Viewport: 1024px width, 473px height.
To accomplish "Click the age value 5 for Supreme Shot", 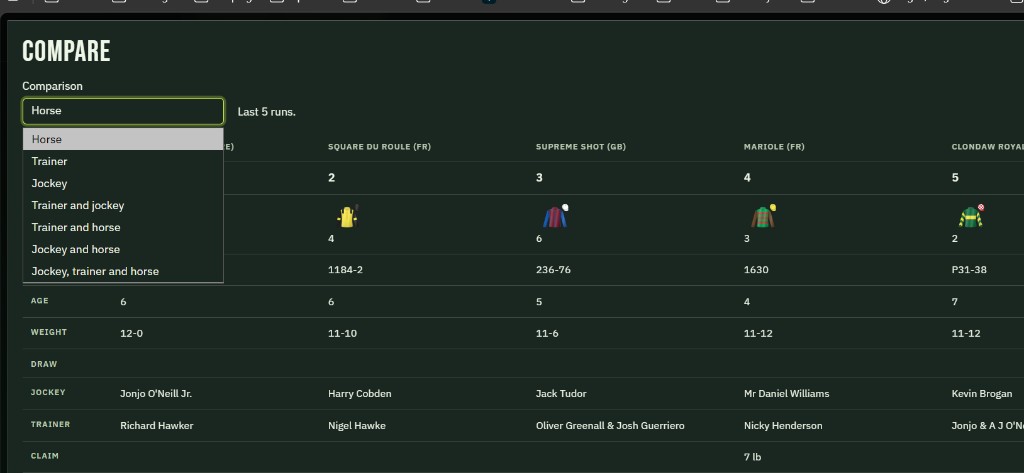I will point(539,302).
